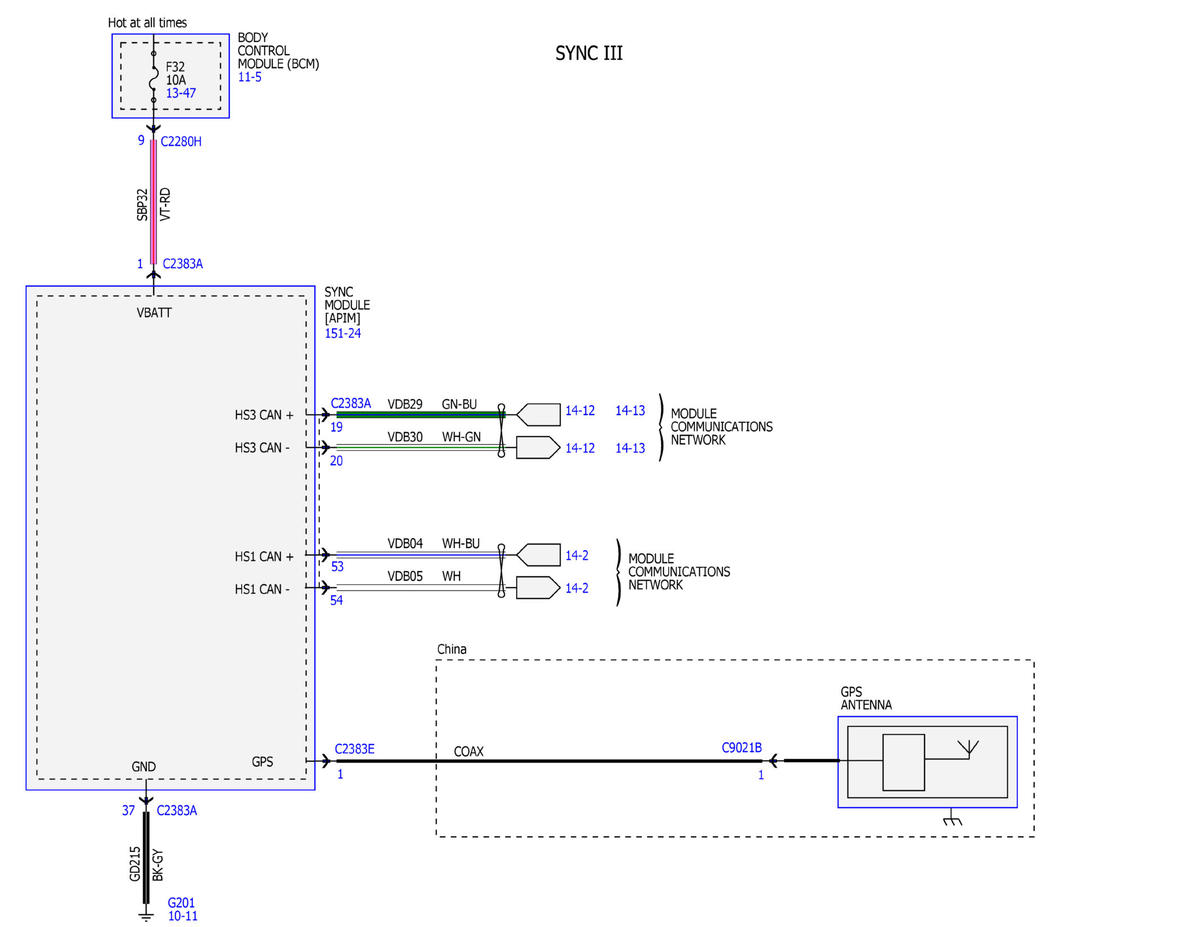Click the 'HS1 CAN -' terminal label
The height and width of the screenshot is (927, 1200).
tap(263, 588)
